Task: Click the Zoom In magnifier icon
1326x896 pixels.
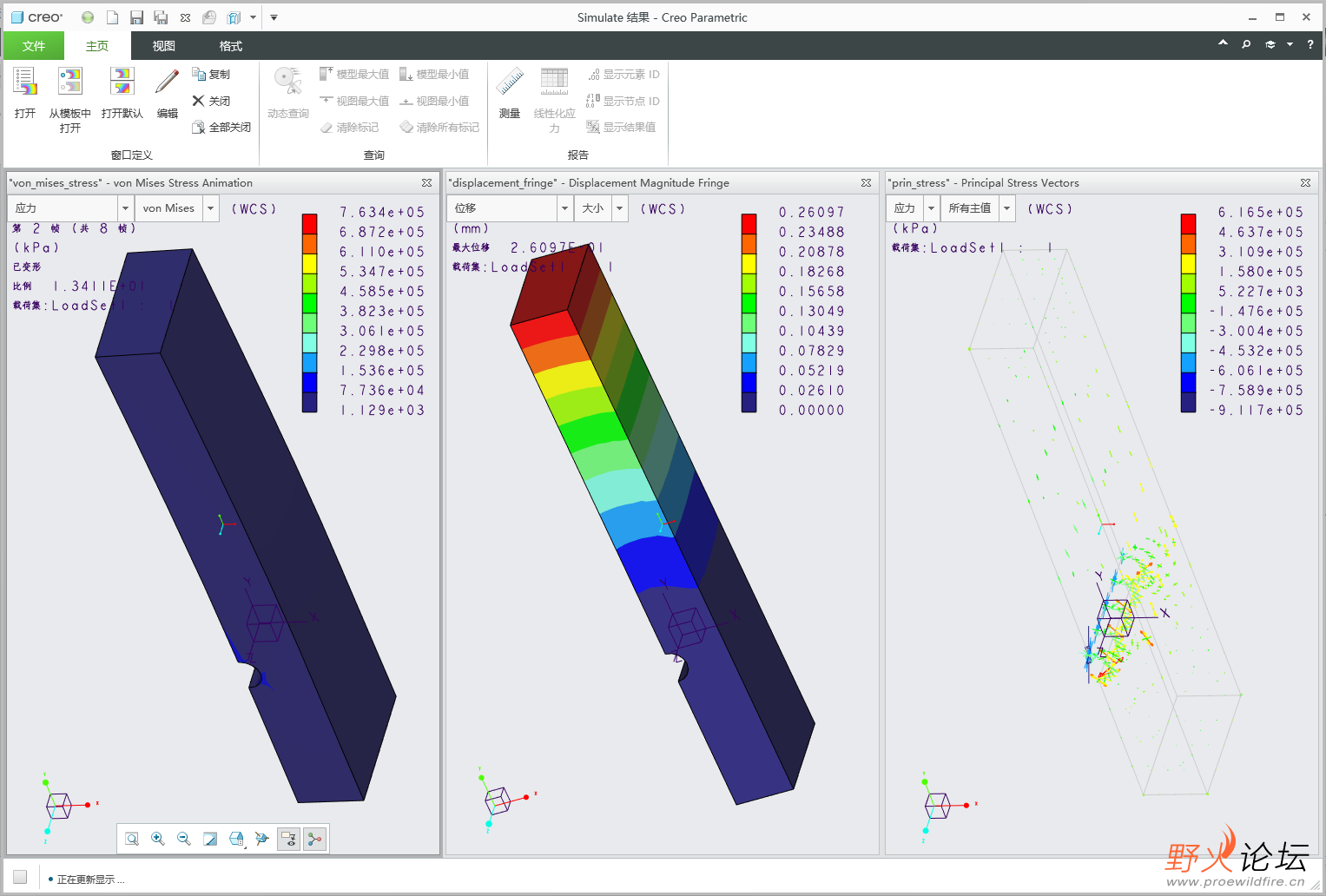Action: (158, 839)
